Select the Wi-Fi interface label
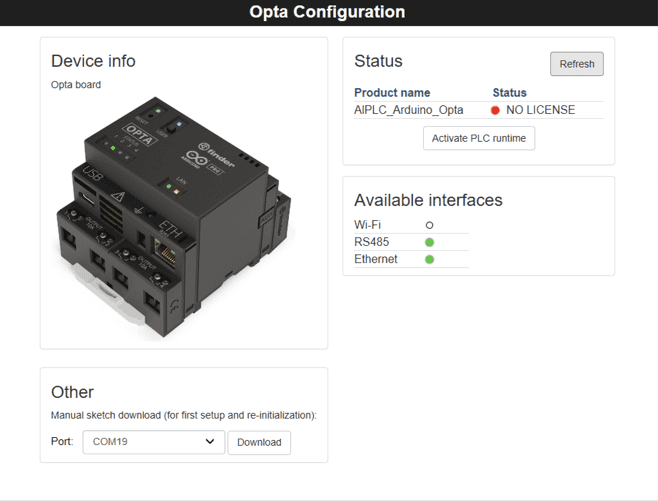The width and height of the screenshot is (658, 501). tap(367, 225)
